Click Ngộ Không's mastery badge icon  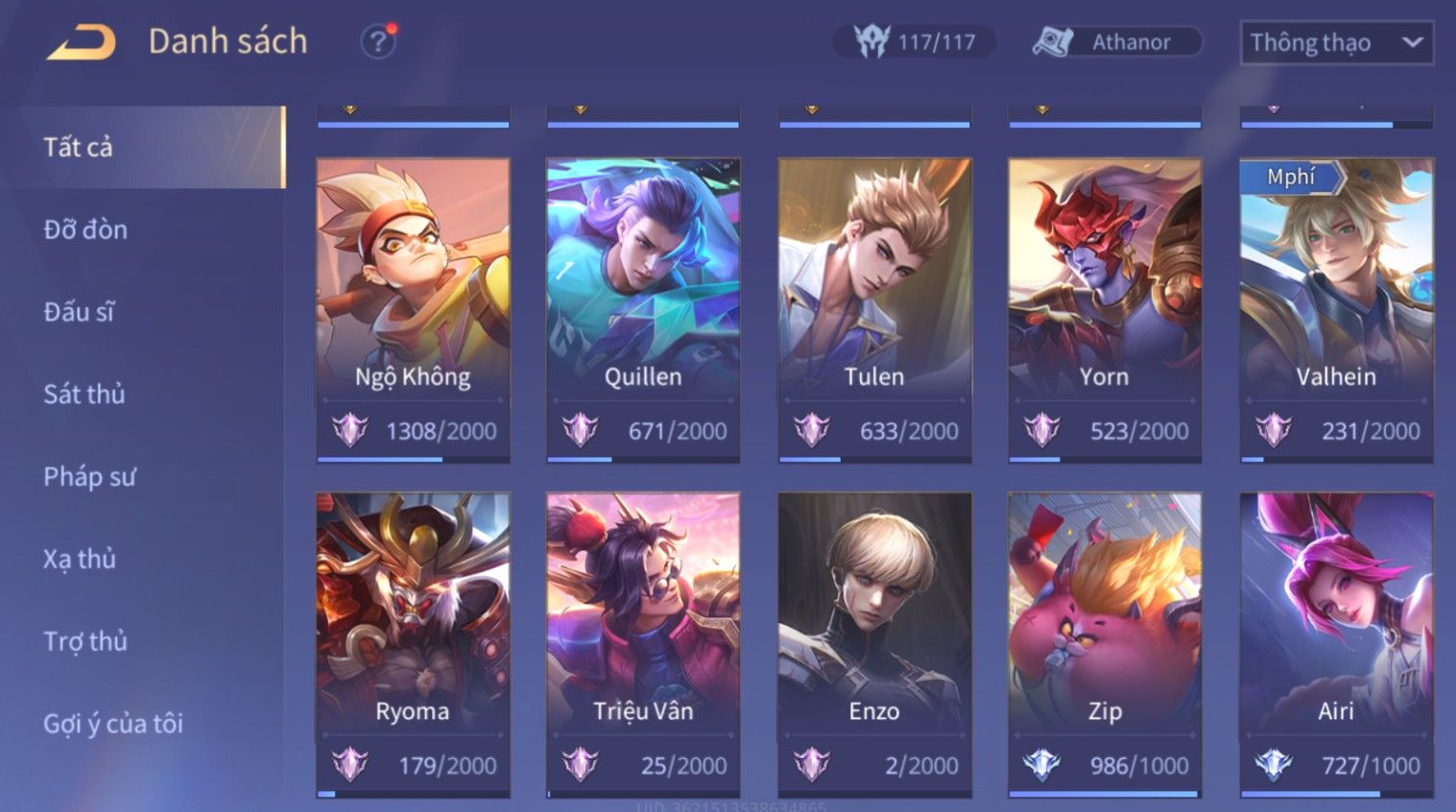click(x=350, y=430)
